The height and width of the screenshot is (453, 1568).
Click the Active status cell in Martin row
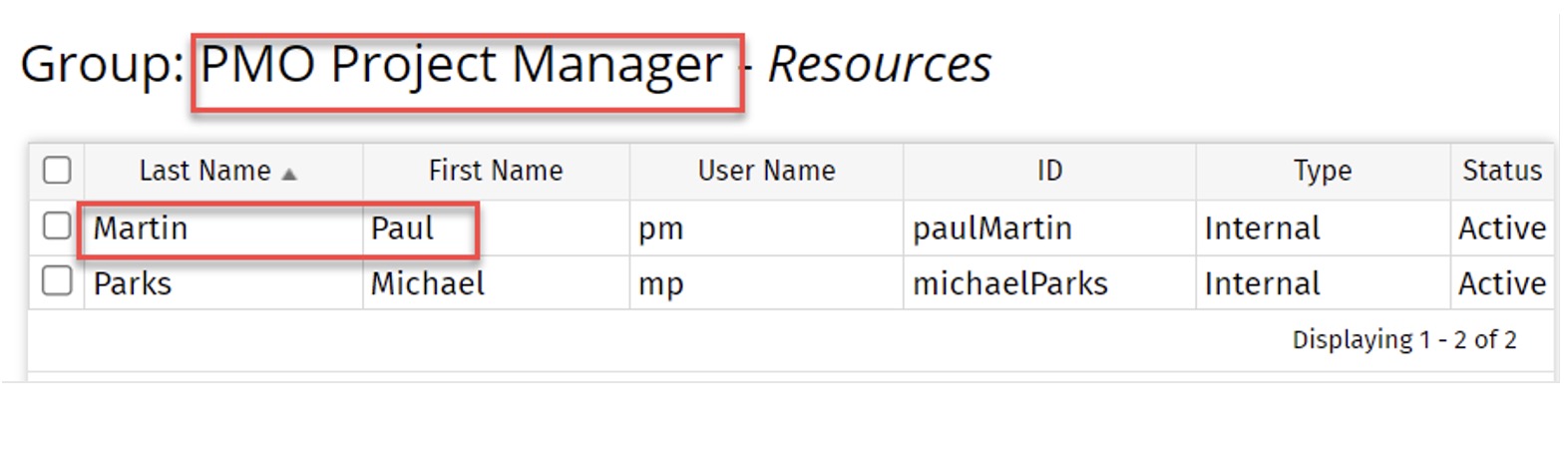(1502, 228)
